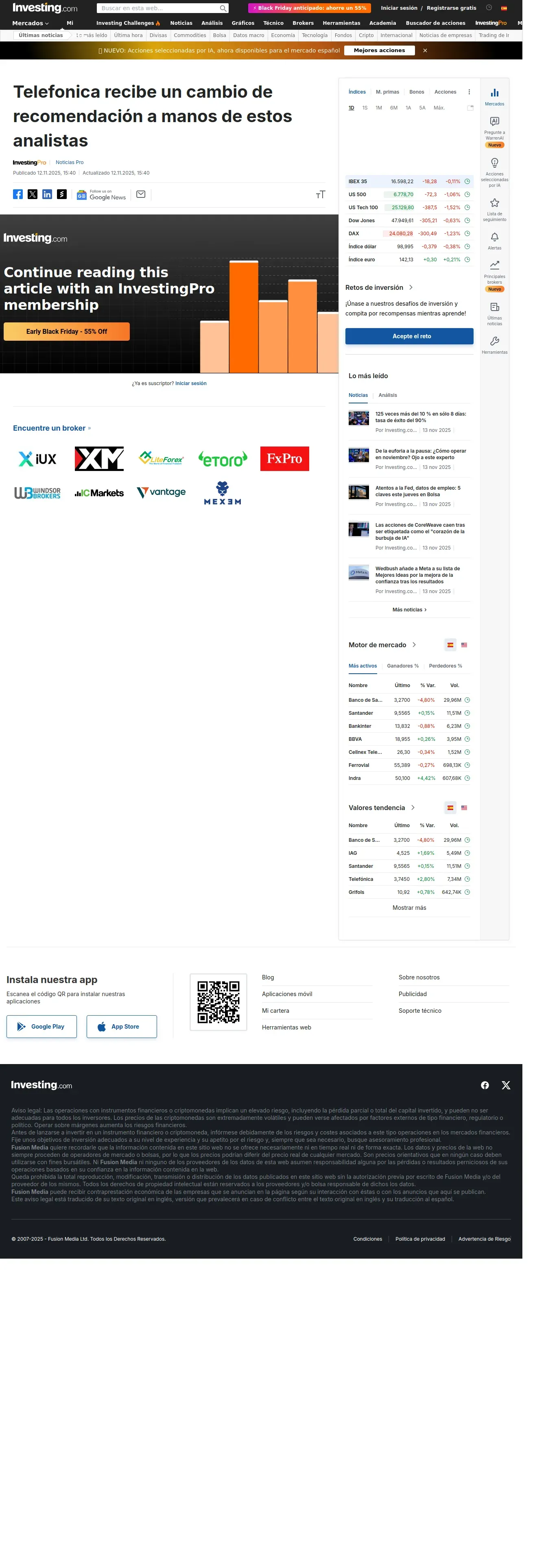Click App Store download button
This screenshot has height=1568, width=535.
tap(121, 1026)
